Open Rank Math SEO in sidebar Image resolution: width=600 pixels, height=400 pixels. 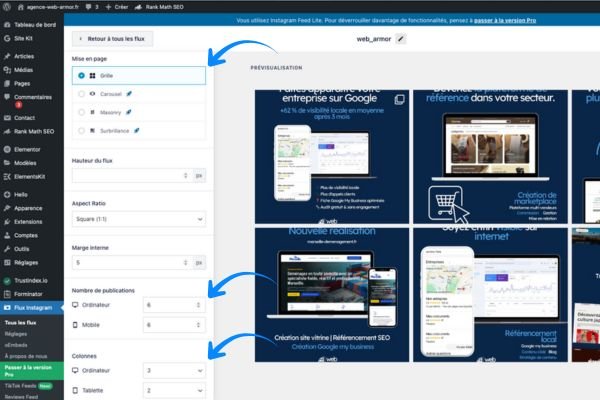31,131
